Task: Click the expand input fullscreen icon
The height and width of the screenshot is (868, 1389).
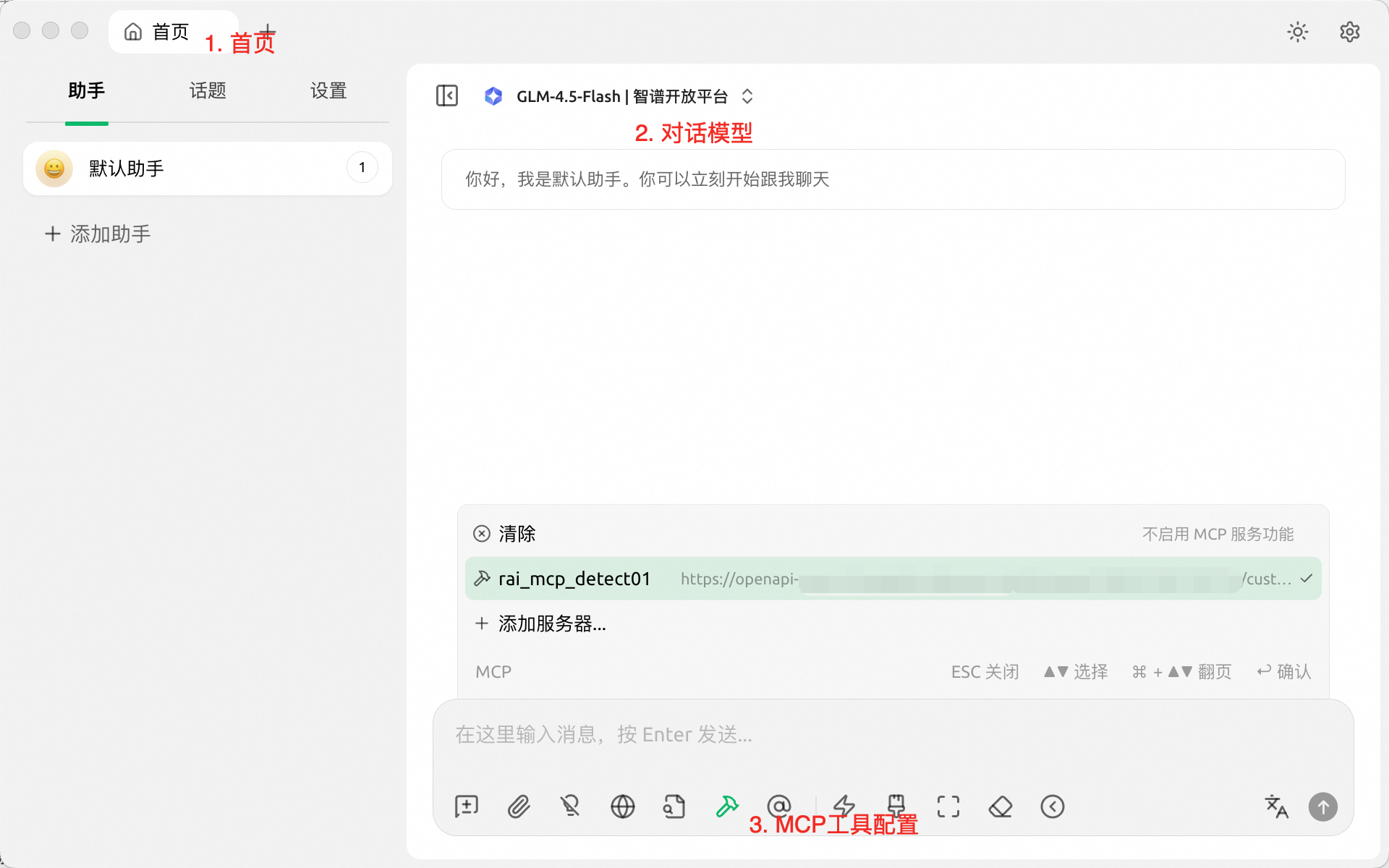Action: click(948, 806)
